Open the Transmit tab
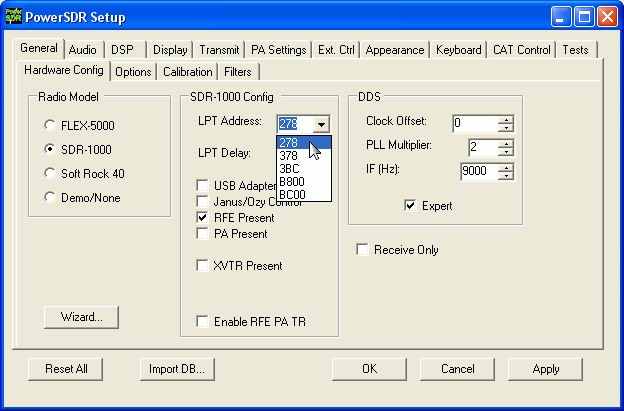The height and width of the screenshot is (411, 624). [219, 50]
